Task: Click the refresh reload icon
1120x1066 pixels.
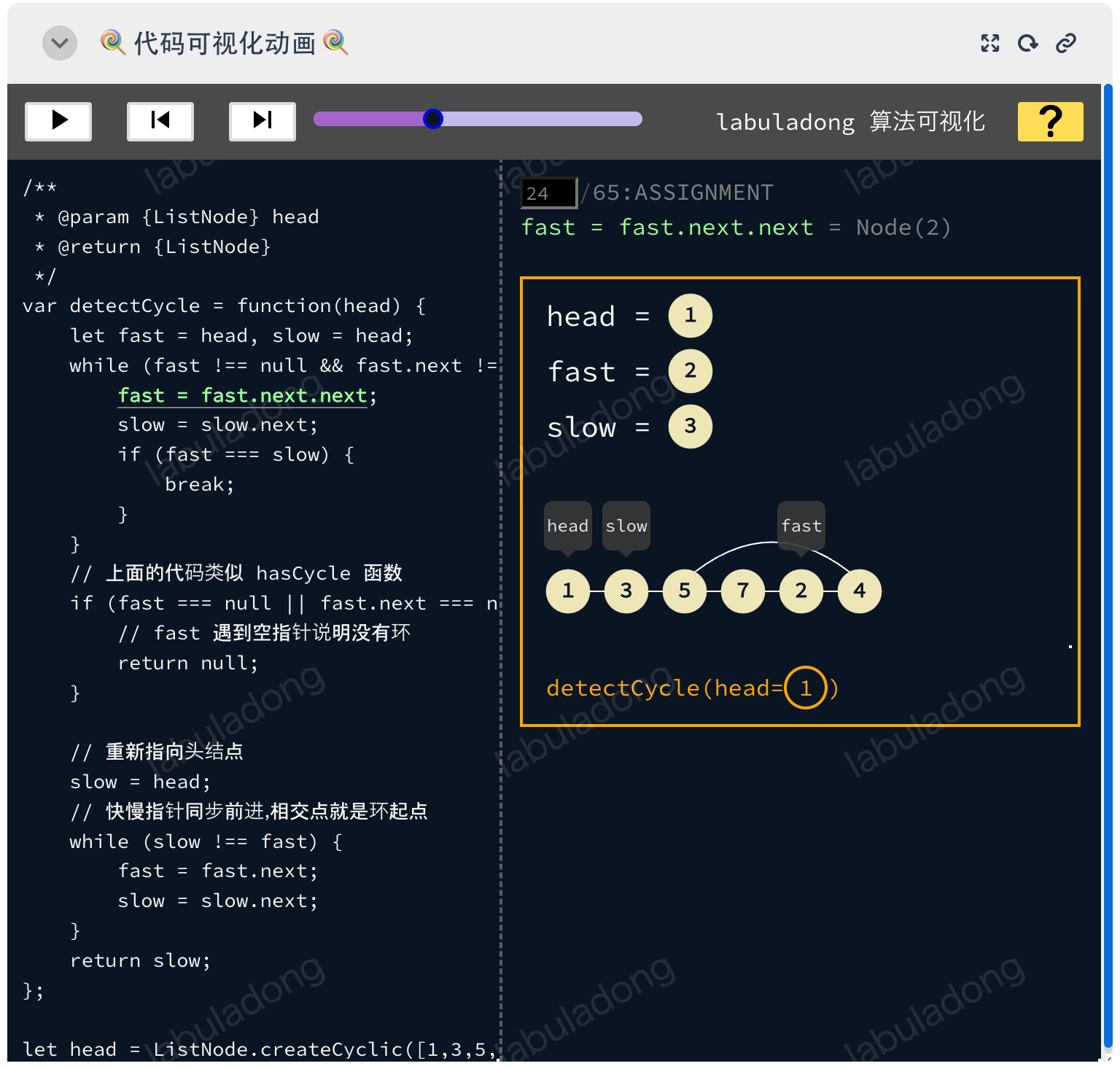Action: click(1027, 44)
